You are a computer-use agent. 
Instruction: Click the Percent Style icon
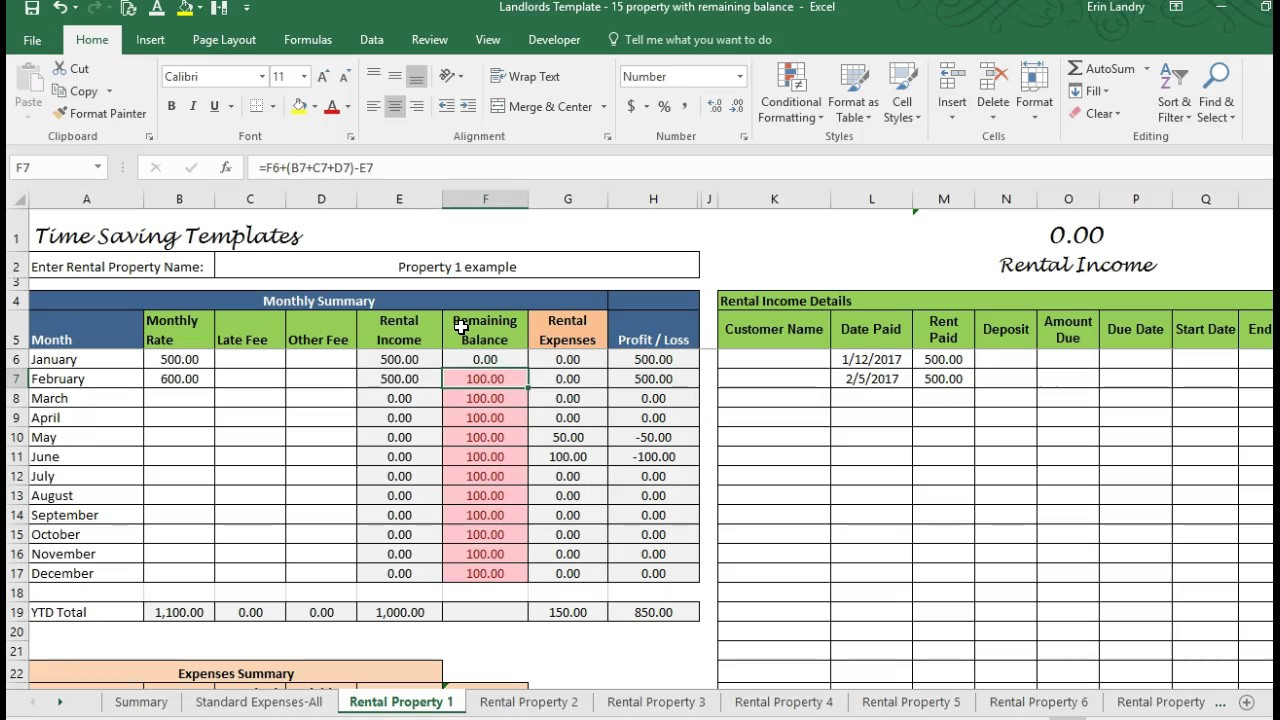pos(663,107)
